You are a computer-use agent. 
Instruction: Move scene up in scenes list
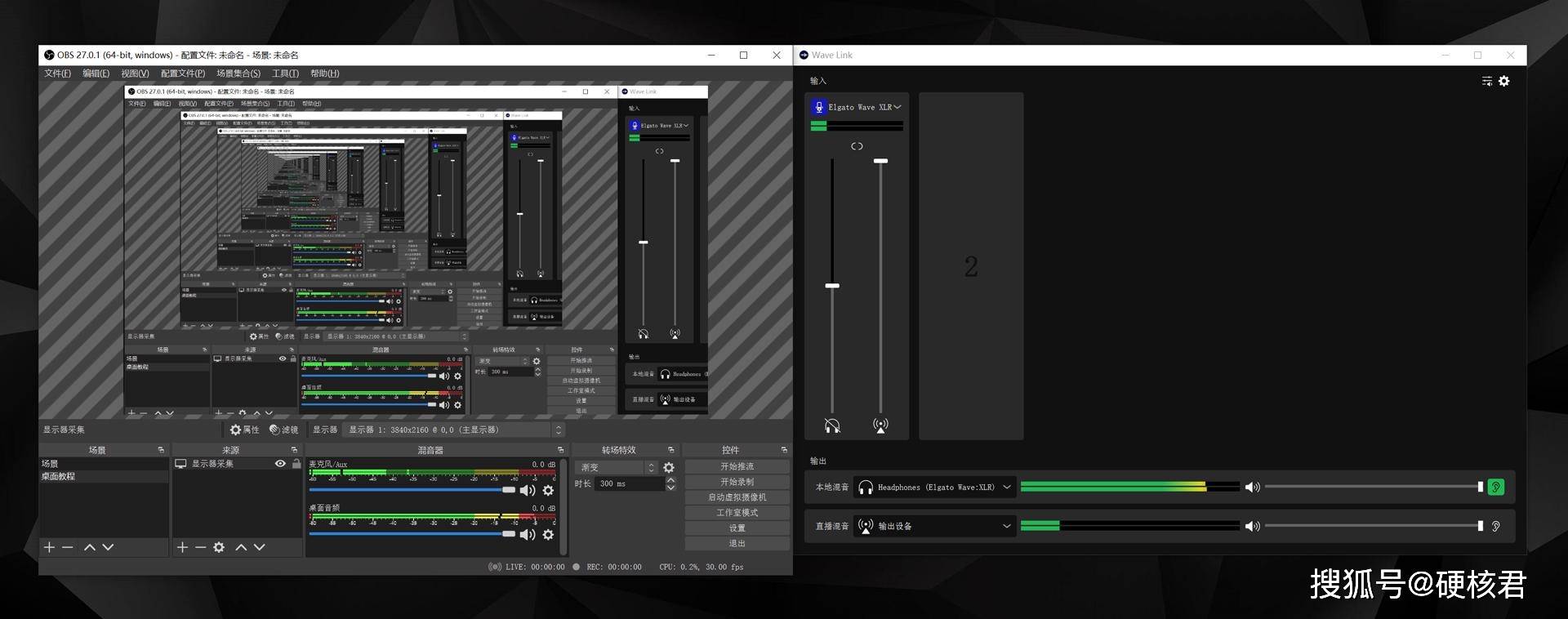pos(90,547)
